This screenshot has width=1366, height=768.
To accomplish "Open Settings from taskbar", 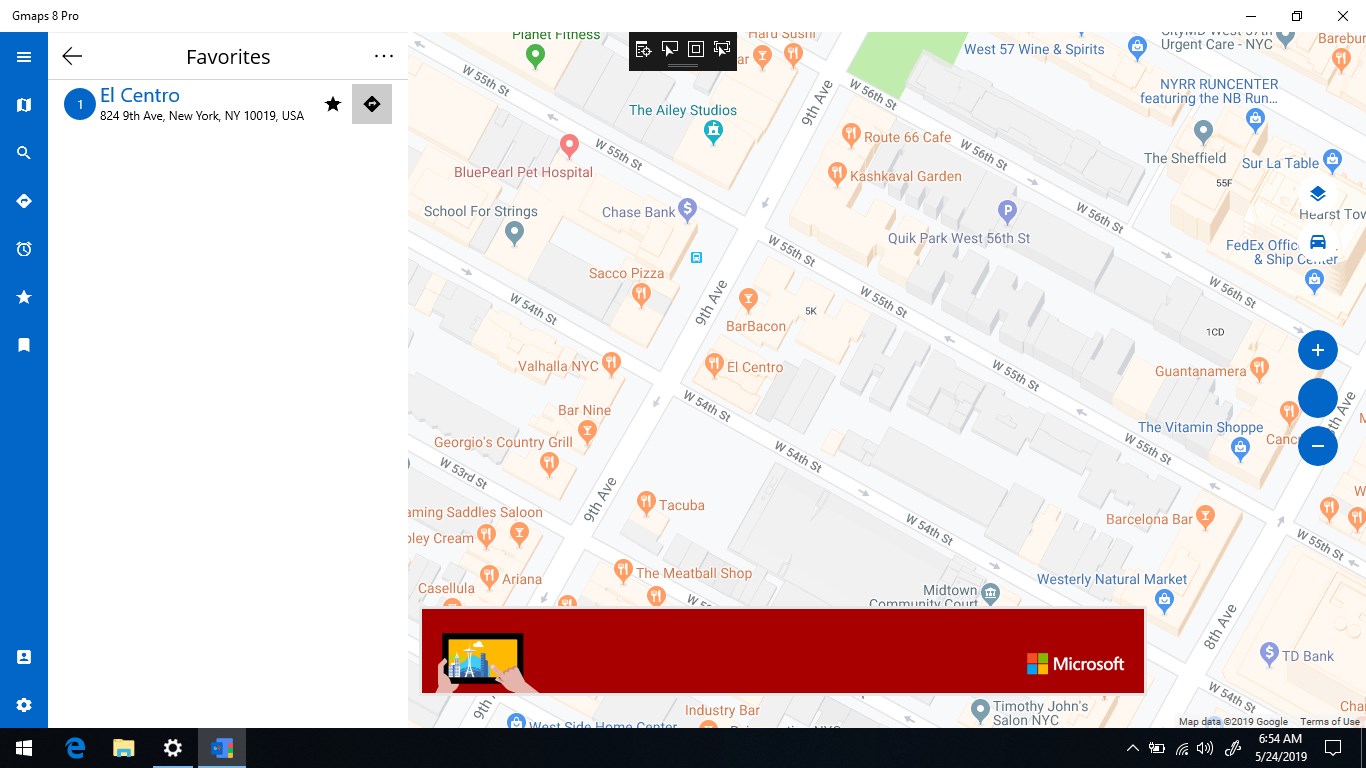I will click(x=173, y=748).
